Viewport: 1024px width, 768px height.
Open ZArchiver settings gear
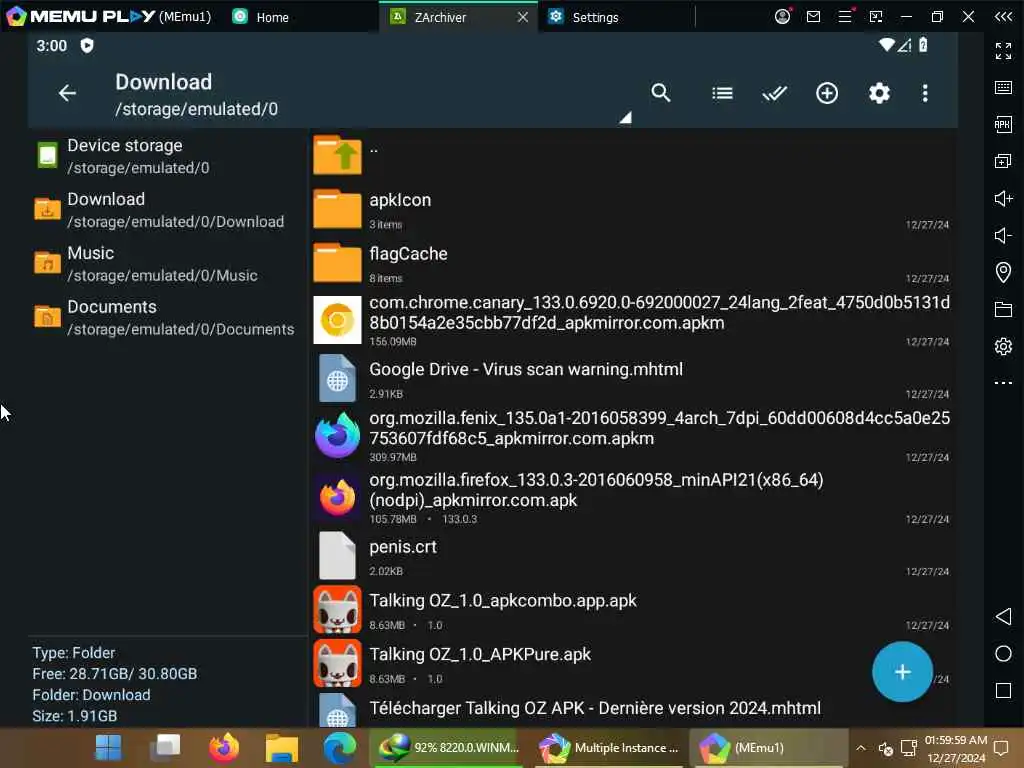(x=879, y=93)
